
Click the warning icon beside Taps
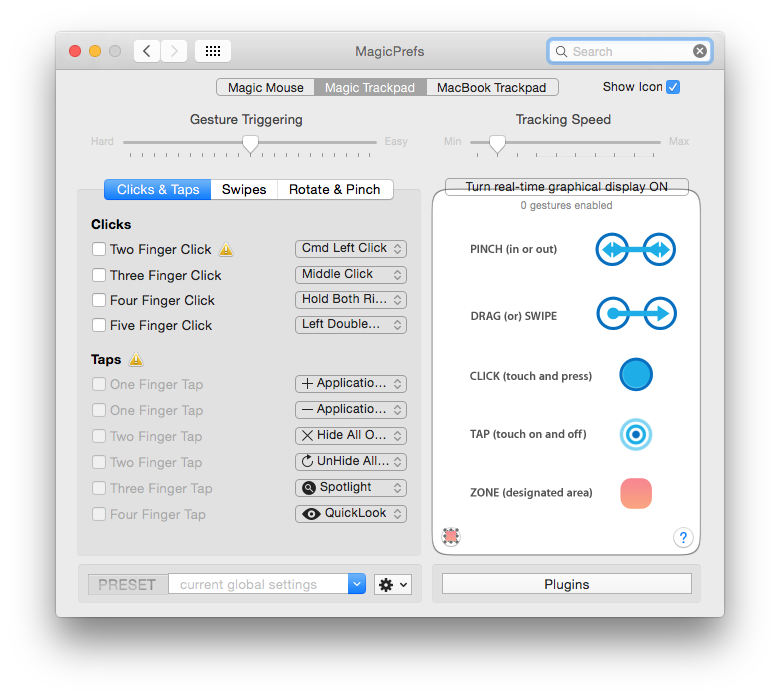136,360
